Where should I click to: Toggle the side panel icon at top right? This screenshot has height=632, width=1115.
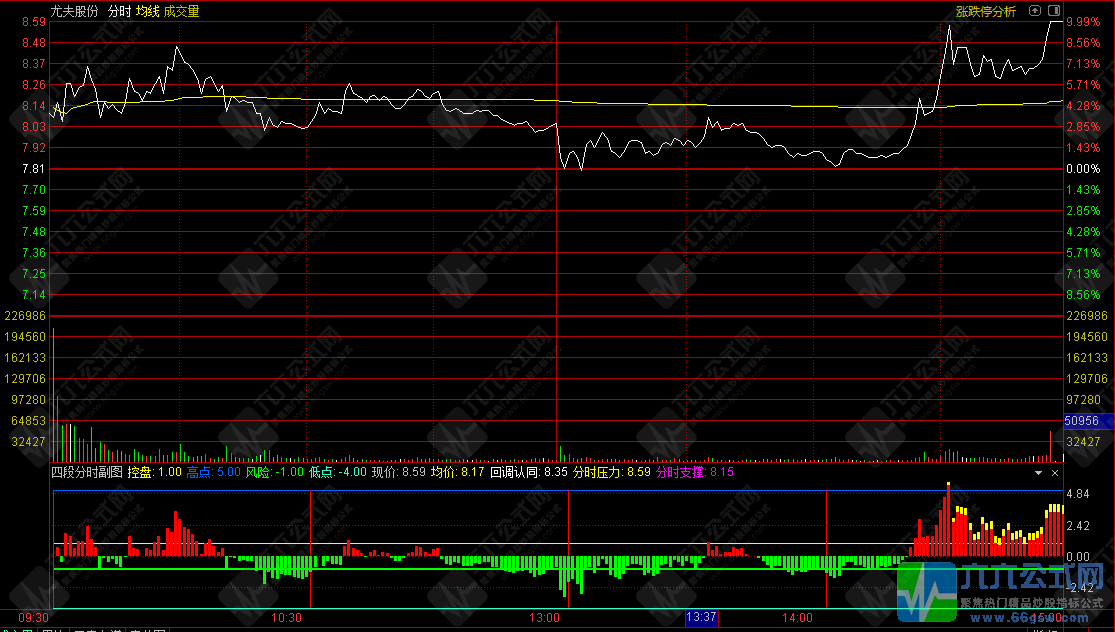(x=1053, y=11)
